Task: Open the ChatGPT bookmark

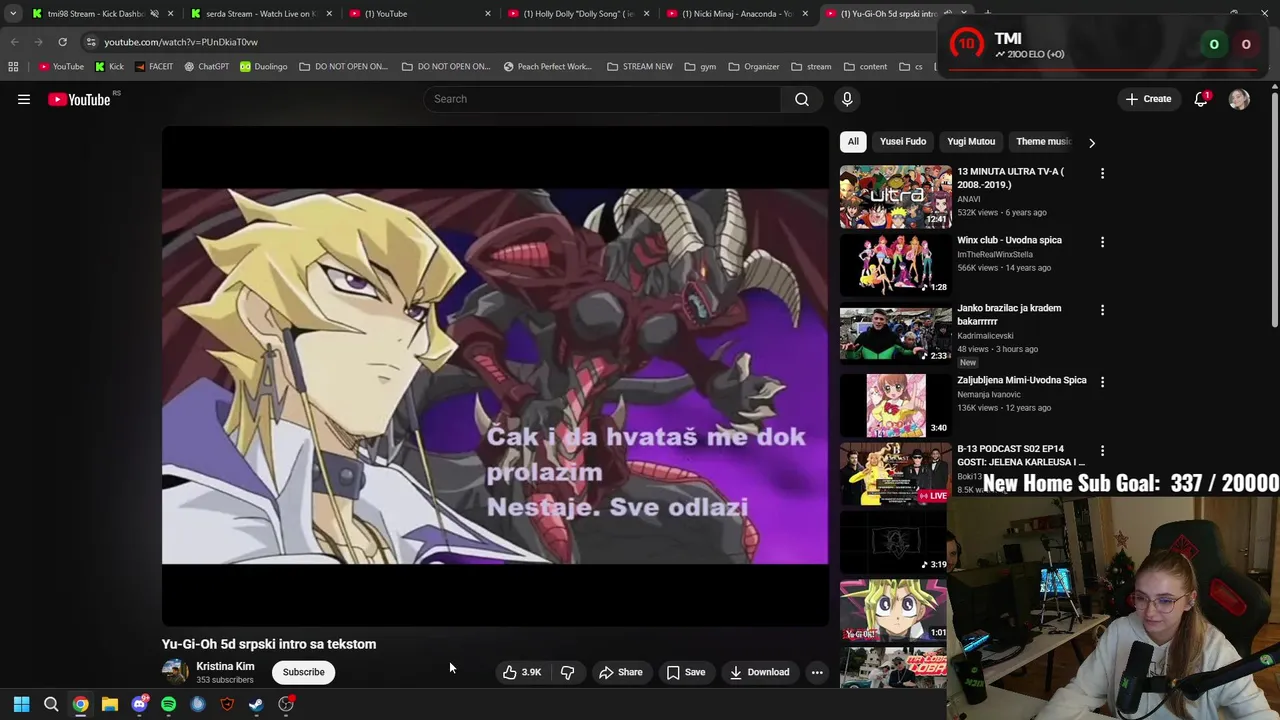Action: (206, 67)
